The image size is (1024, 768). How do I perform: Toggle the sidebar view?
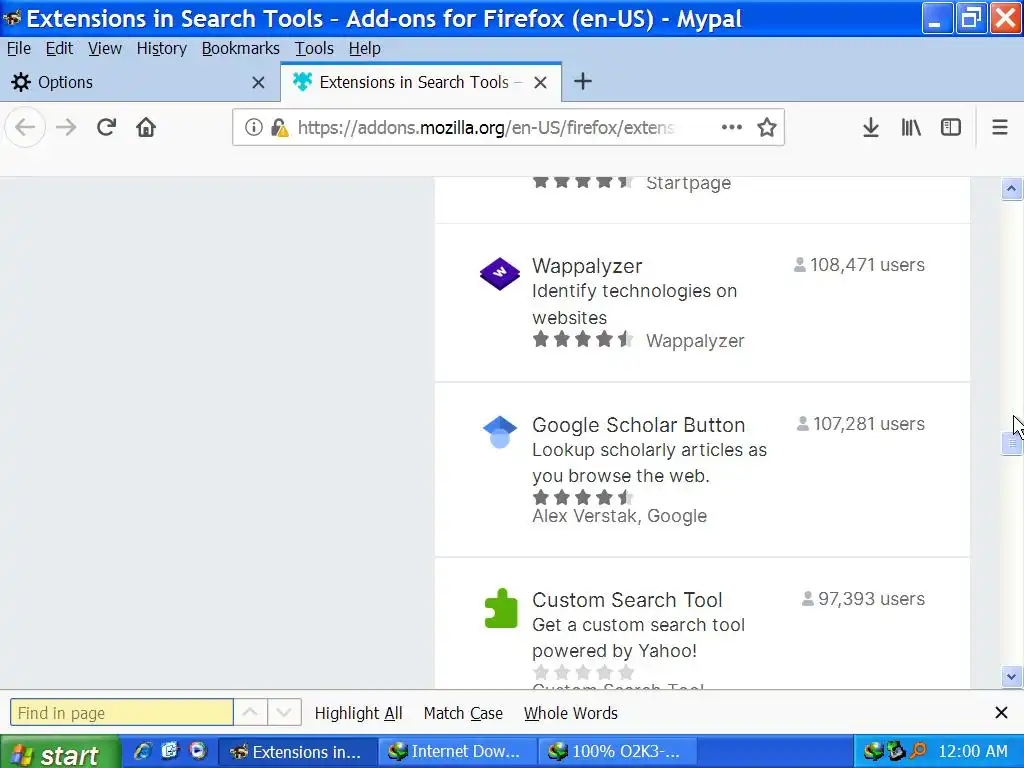(951, 127)
